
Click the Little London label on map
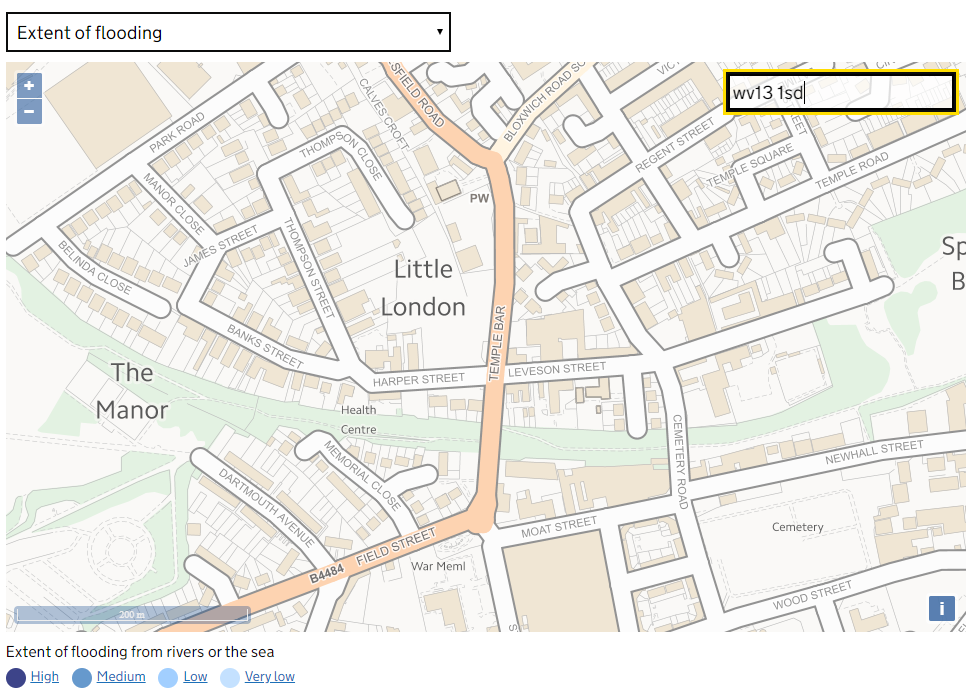[423, 288]
